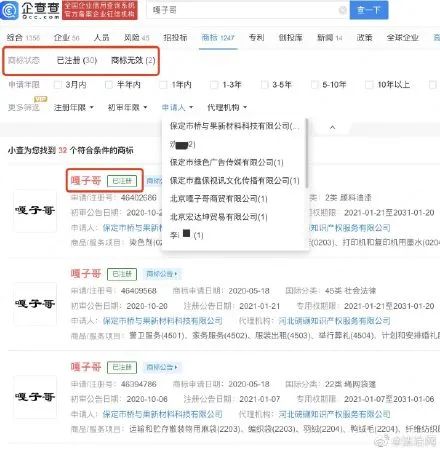Filter by 商标无效 trademark status

[133, 60]
